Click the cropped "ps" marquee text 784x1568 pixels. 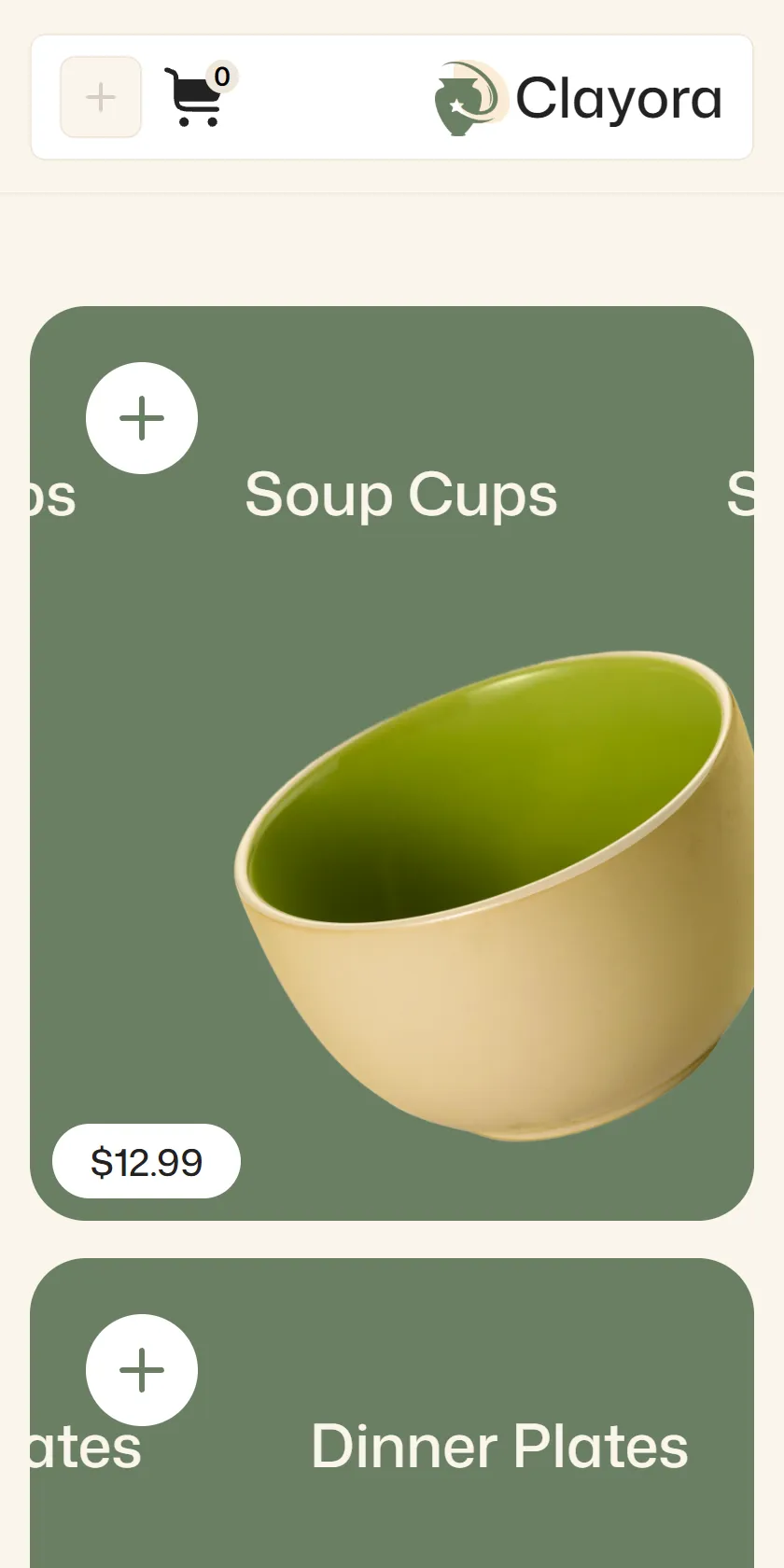[x=53, y=497]
